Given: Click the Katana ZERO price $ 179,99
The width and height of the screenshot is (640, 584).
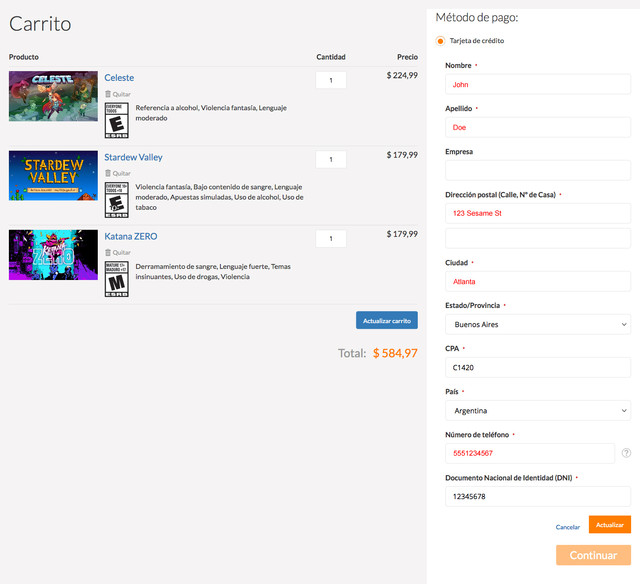Looking at the screenshot, I should pos(402,234).
